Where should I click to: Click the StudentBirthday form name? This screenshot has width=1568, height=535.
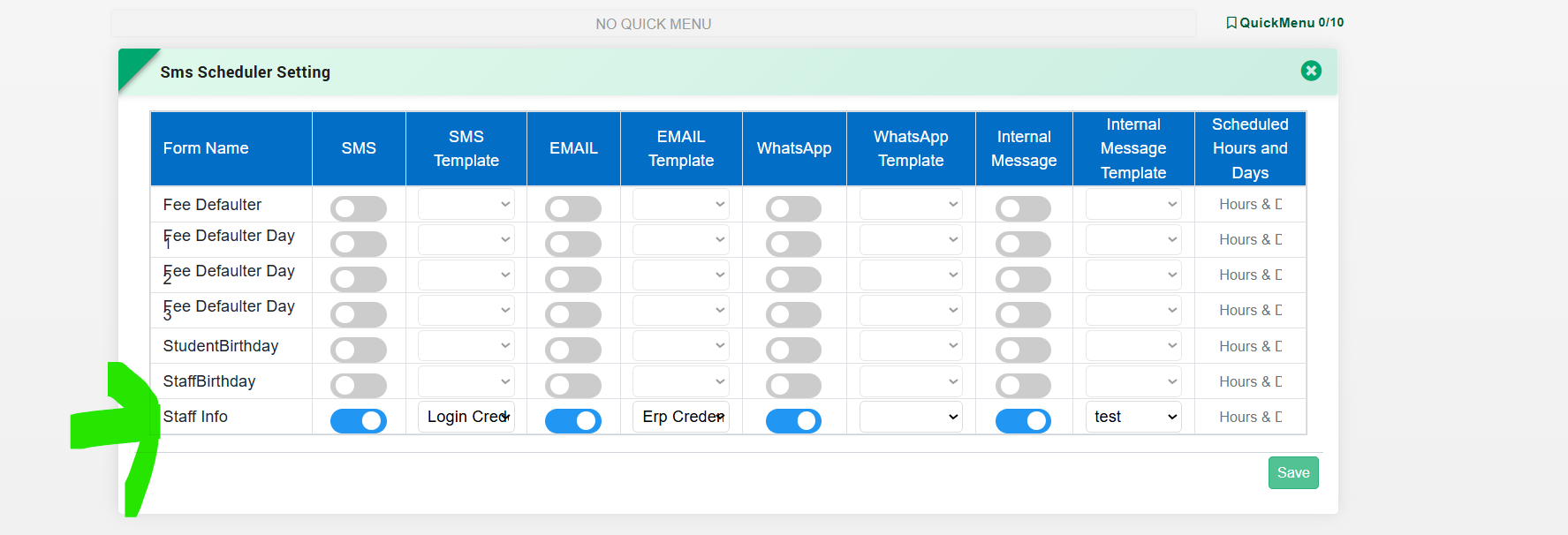221,346
